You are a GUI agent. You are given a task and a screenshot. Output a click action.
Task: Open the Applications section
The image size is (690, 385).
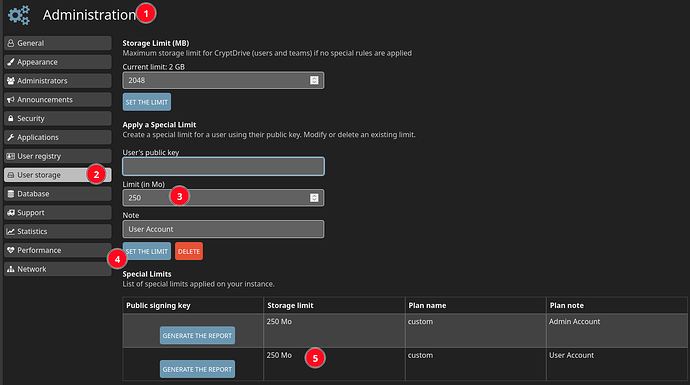[58, 137]
